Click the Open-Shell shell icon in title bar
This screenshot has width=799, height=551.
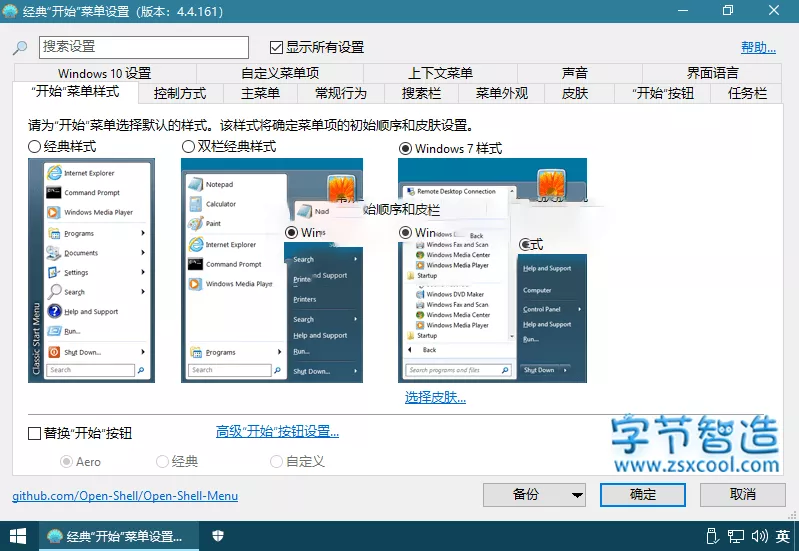(x=10, y=11)
